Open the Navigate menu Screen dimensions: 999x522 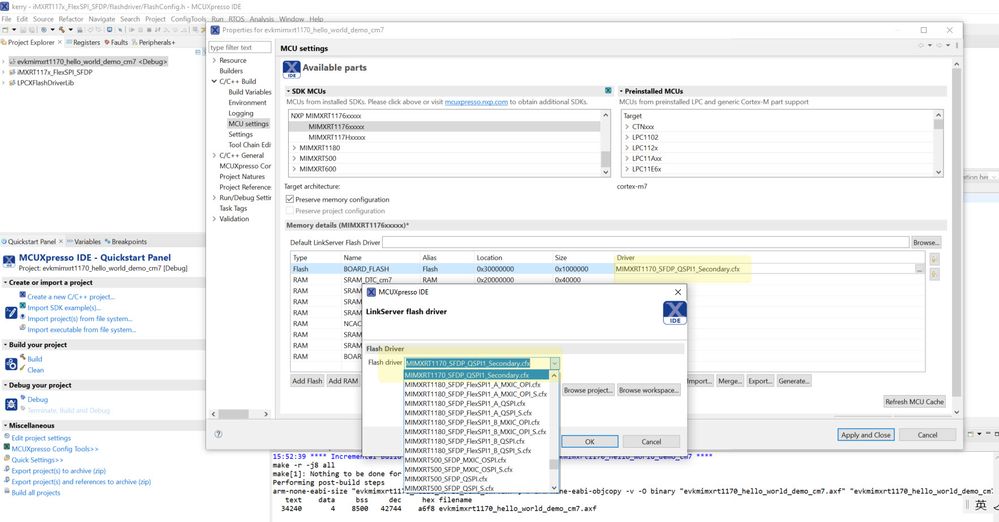pos(102,19)
